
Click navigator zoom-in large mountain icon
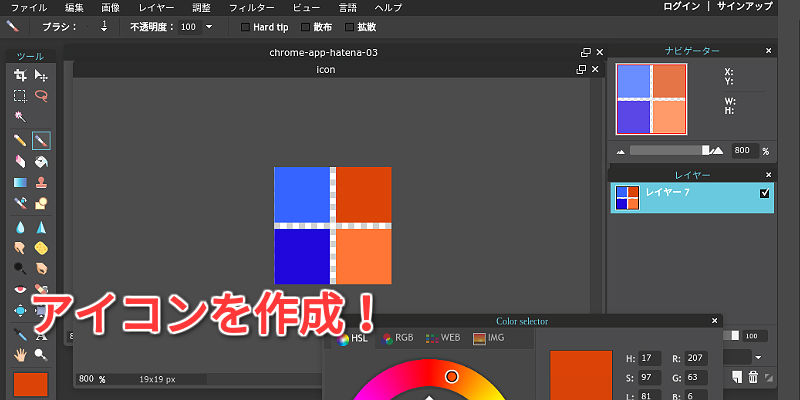tap(718, 151)
